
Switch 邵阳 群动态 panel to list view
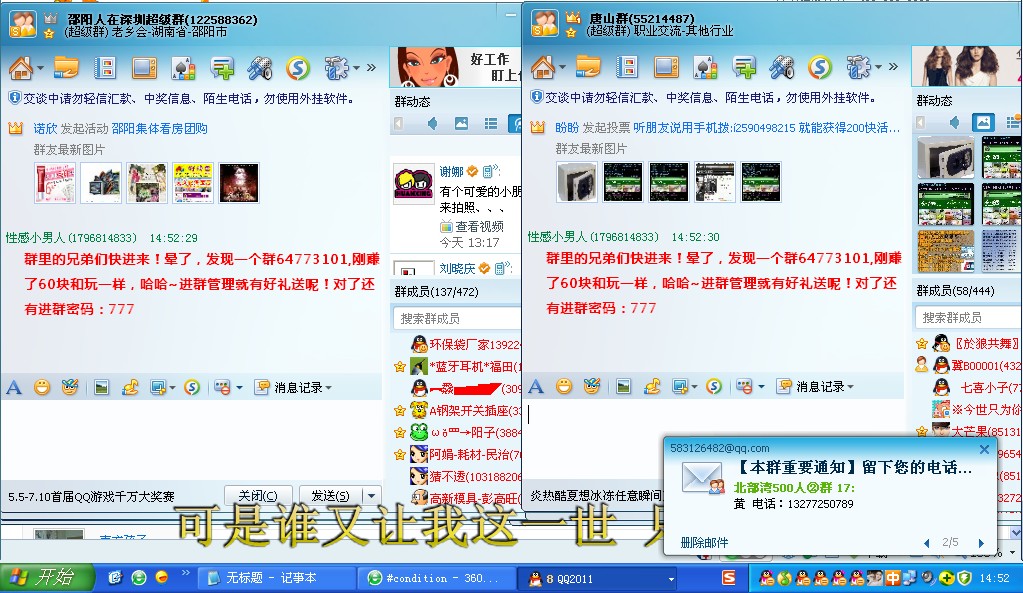tap(491, 123)
